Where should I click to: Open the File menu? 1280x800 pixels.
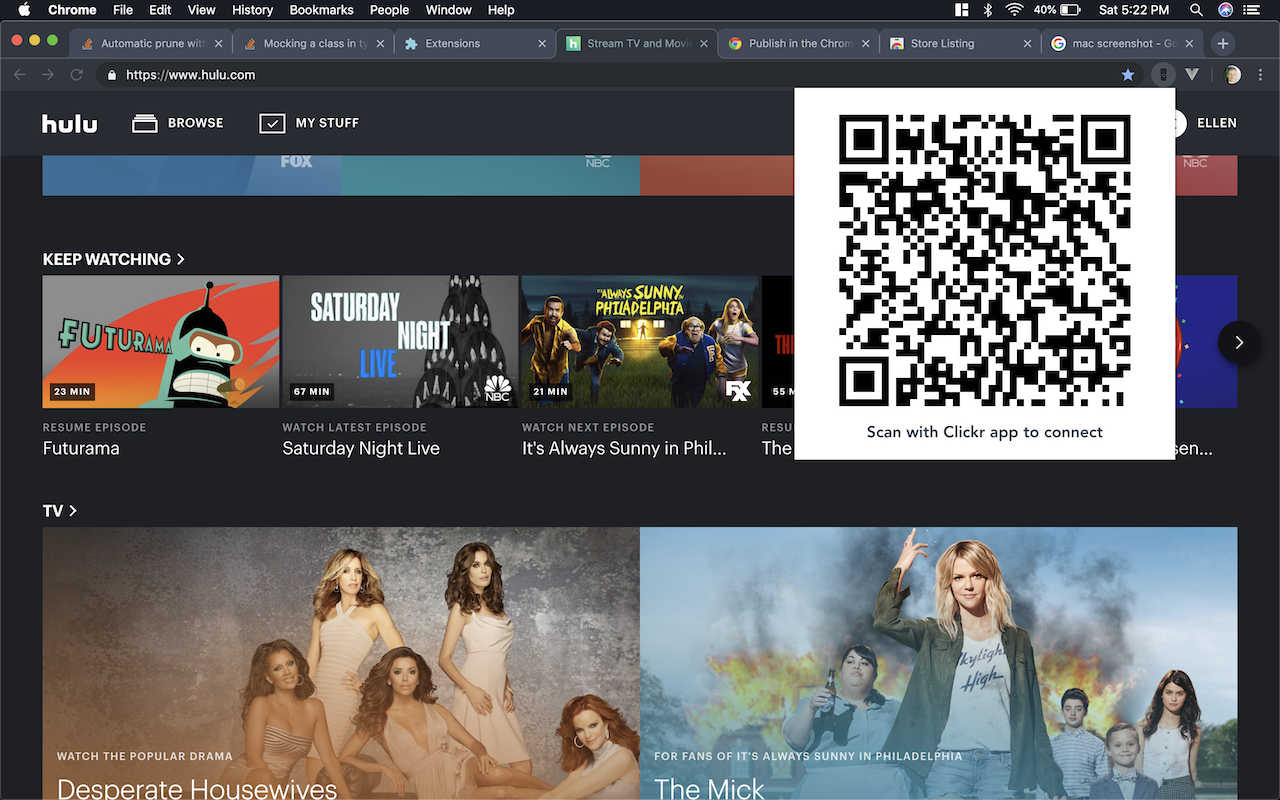pos(123,10)
